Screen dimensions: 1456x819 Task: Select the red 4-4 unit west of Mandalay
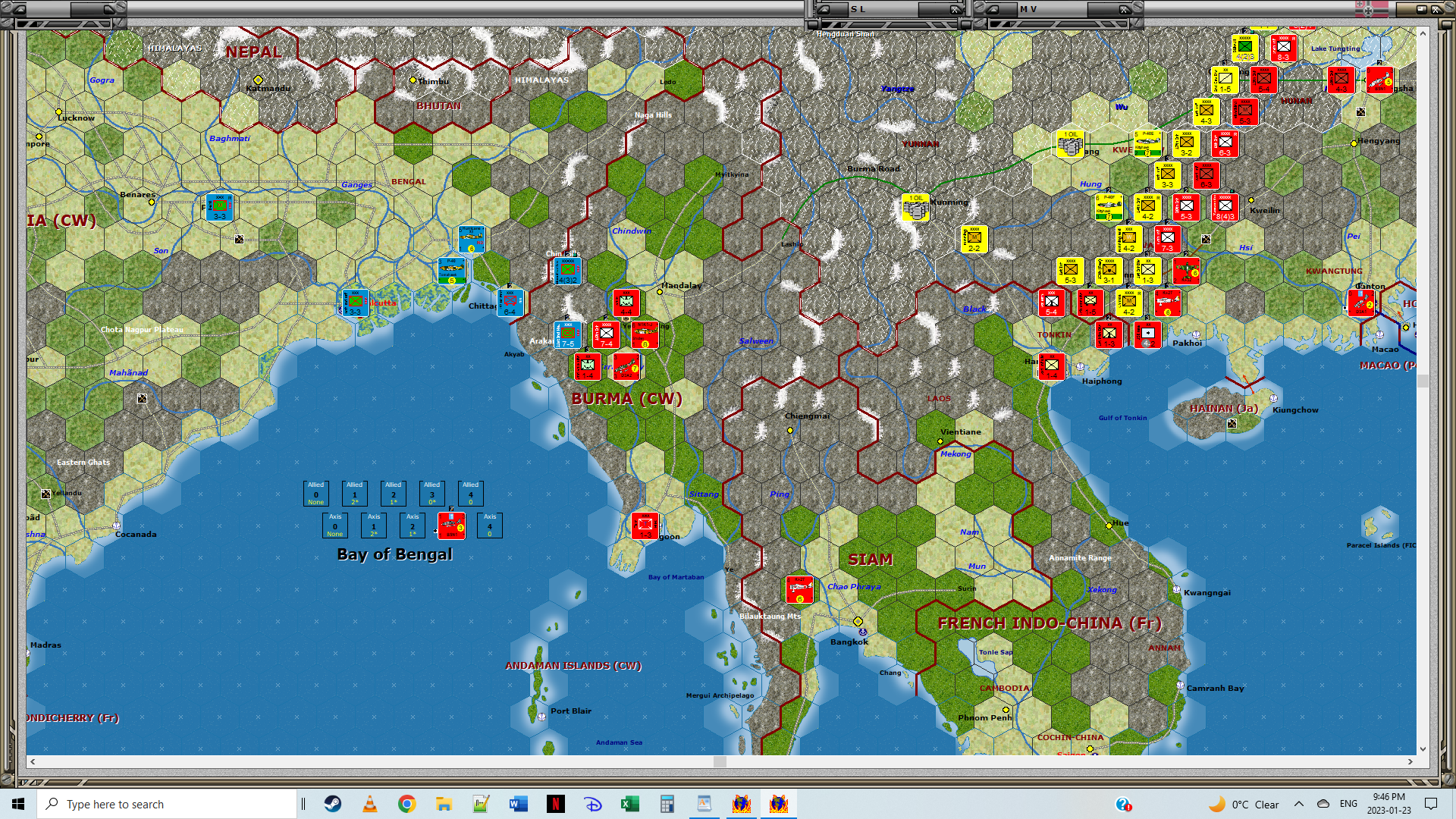pos(626,303)
